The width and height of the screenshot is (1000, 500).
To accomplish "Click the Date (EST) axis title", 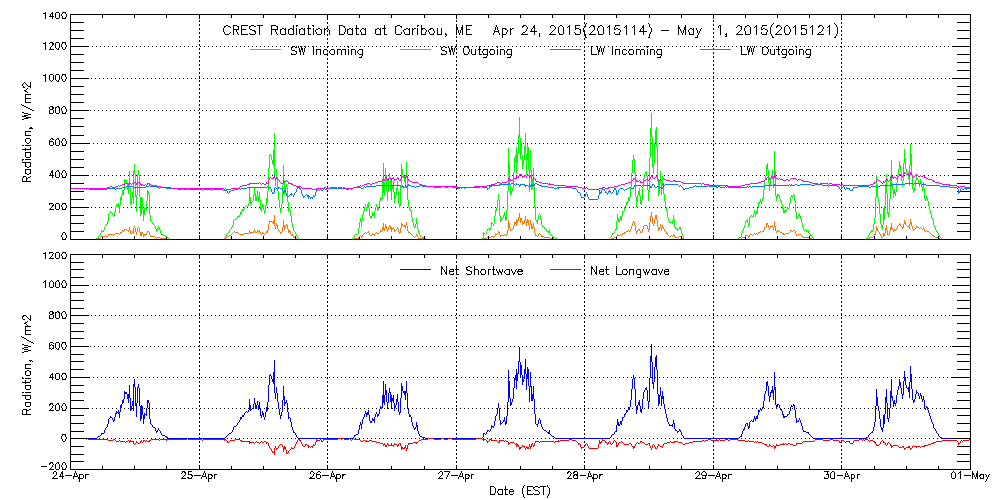I will click(x=520, y=491).
